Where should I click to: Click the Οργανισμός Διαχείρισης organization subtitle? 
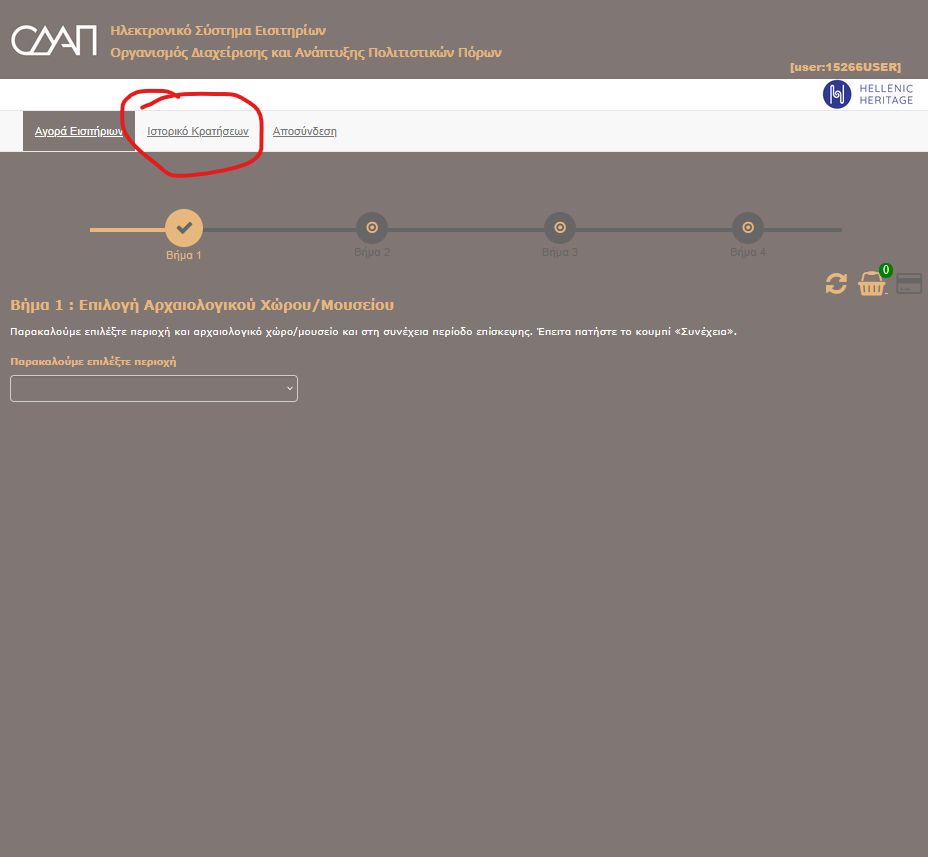point(306,53)
